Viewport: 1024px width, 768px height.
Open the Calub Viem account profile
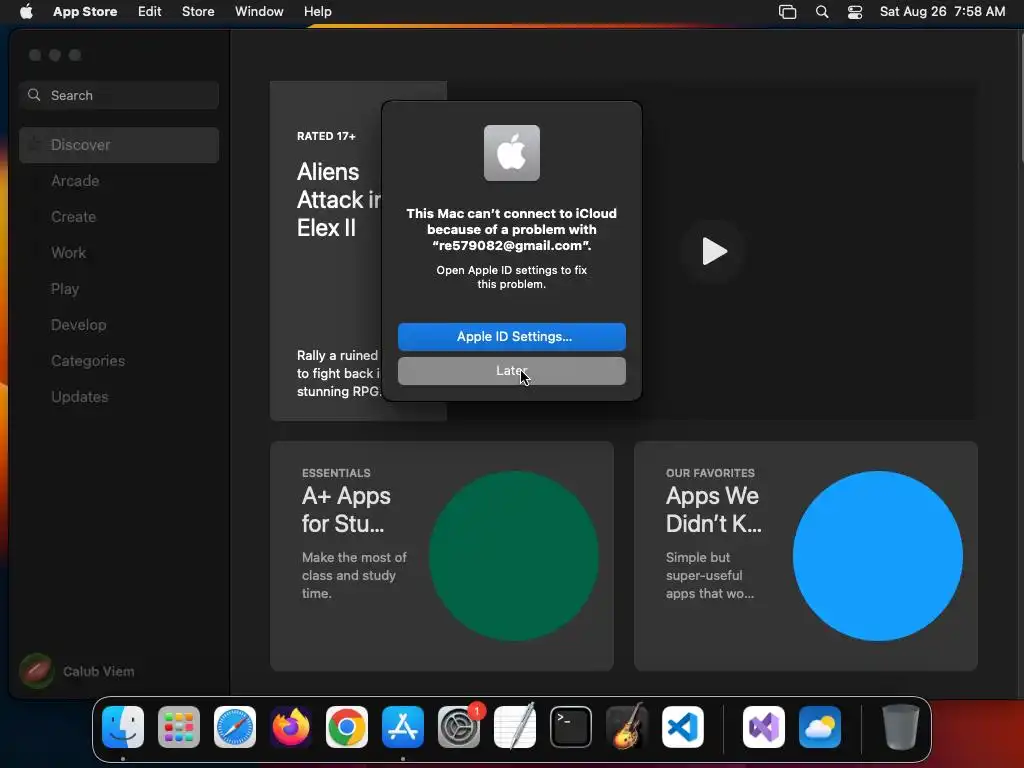[x=77, y=671]
